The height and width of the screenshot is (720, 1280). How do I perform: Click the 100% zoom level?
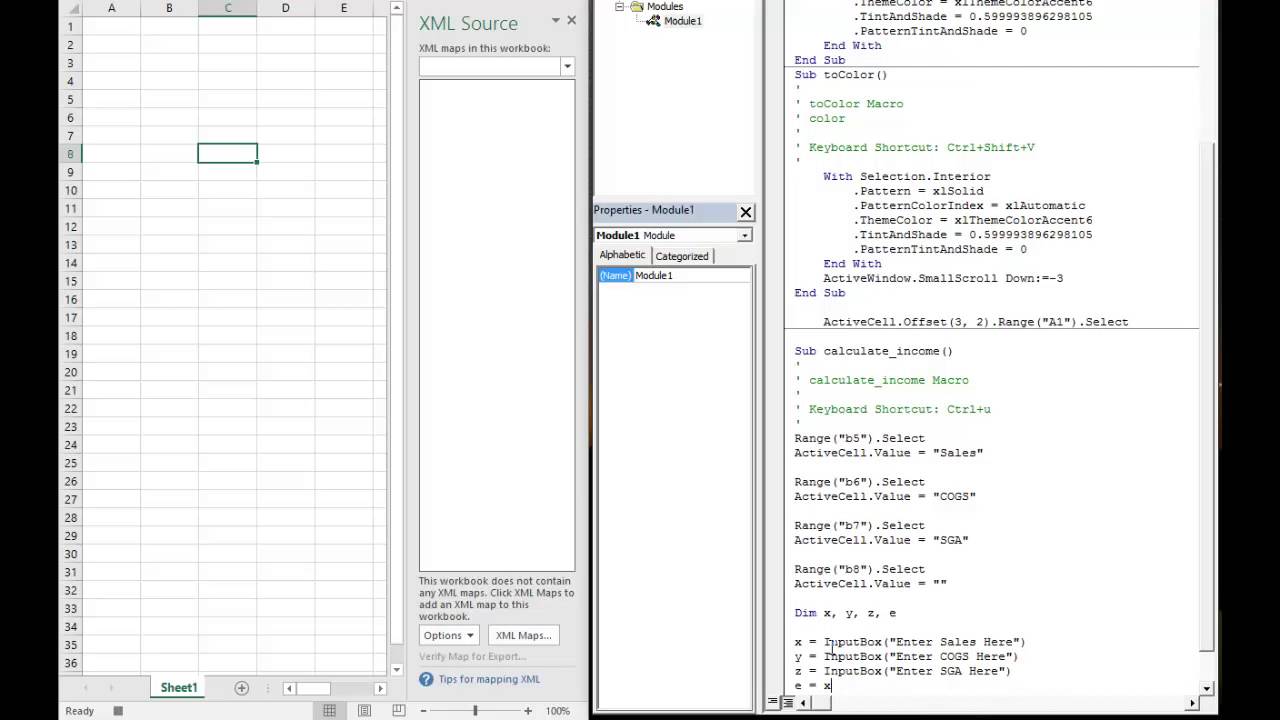[558, 711]
